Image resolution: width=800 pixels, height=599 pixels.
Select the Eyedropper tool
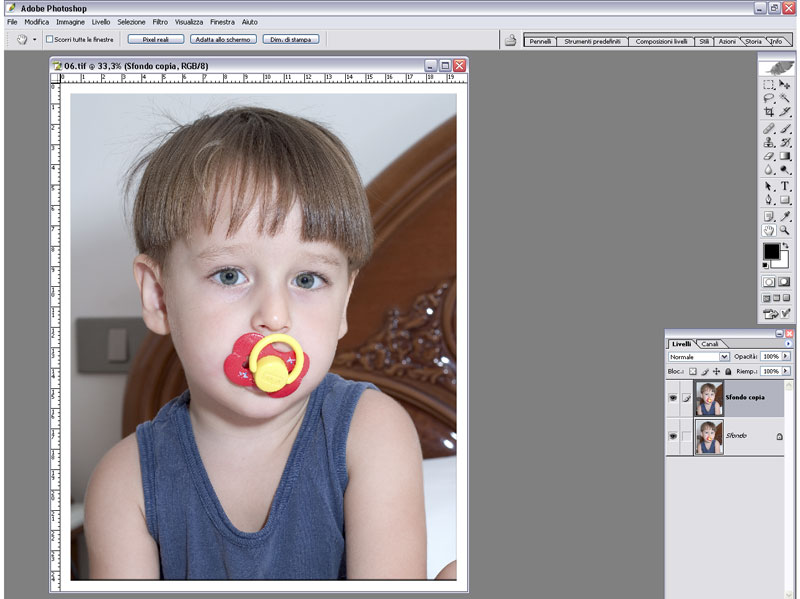(x=785, y=216)
